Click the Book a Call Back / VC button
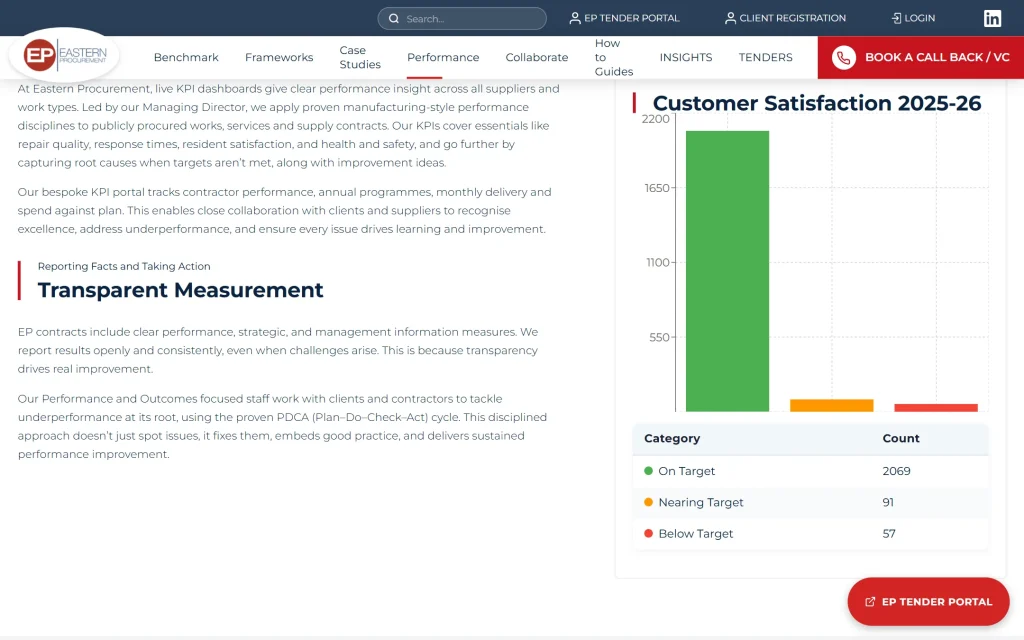The image size is (1024, 640). 921,57
